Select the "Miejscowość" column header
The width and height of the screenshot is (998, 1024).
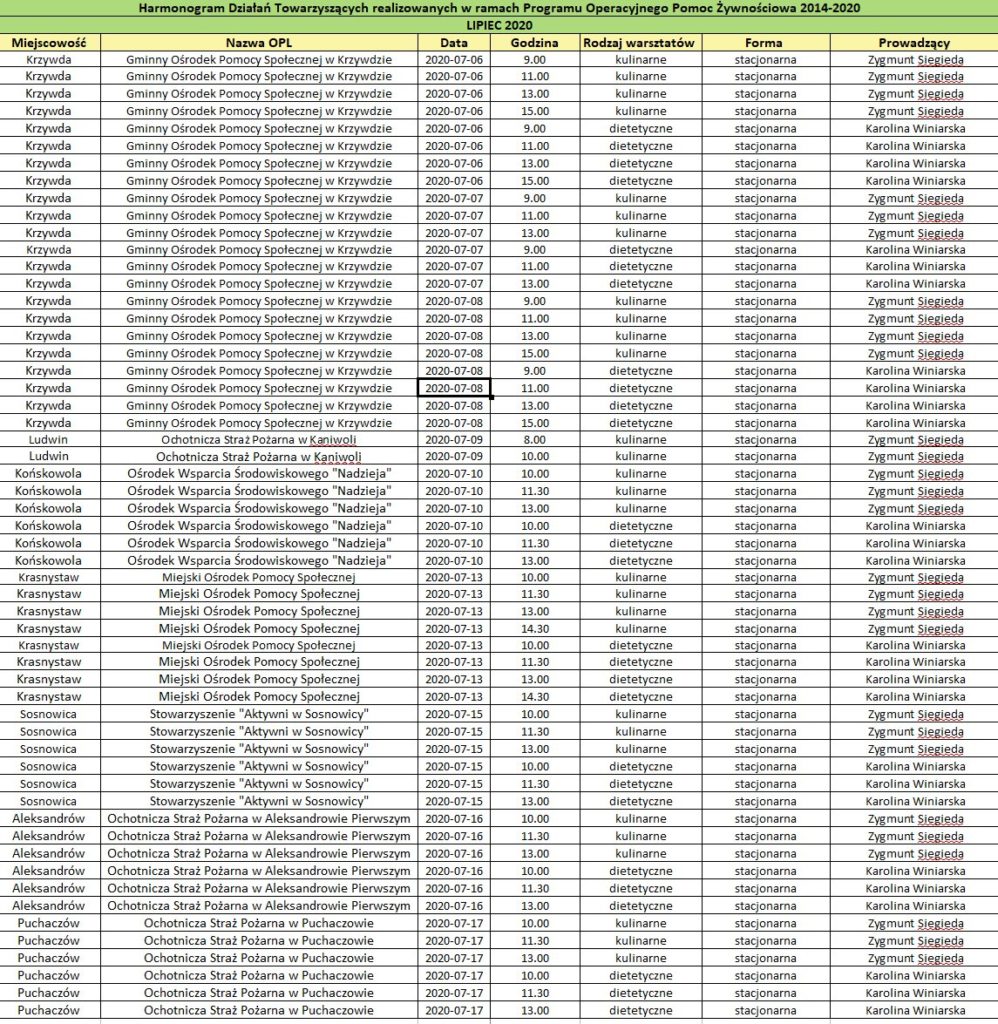click(x=49, y=42)
